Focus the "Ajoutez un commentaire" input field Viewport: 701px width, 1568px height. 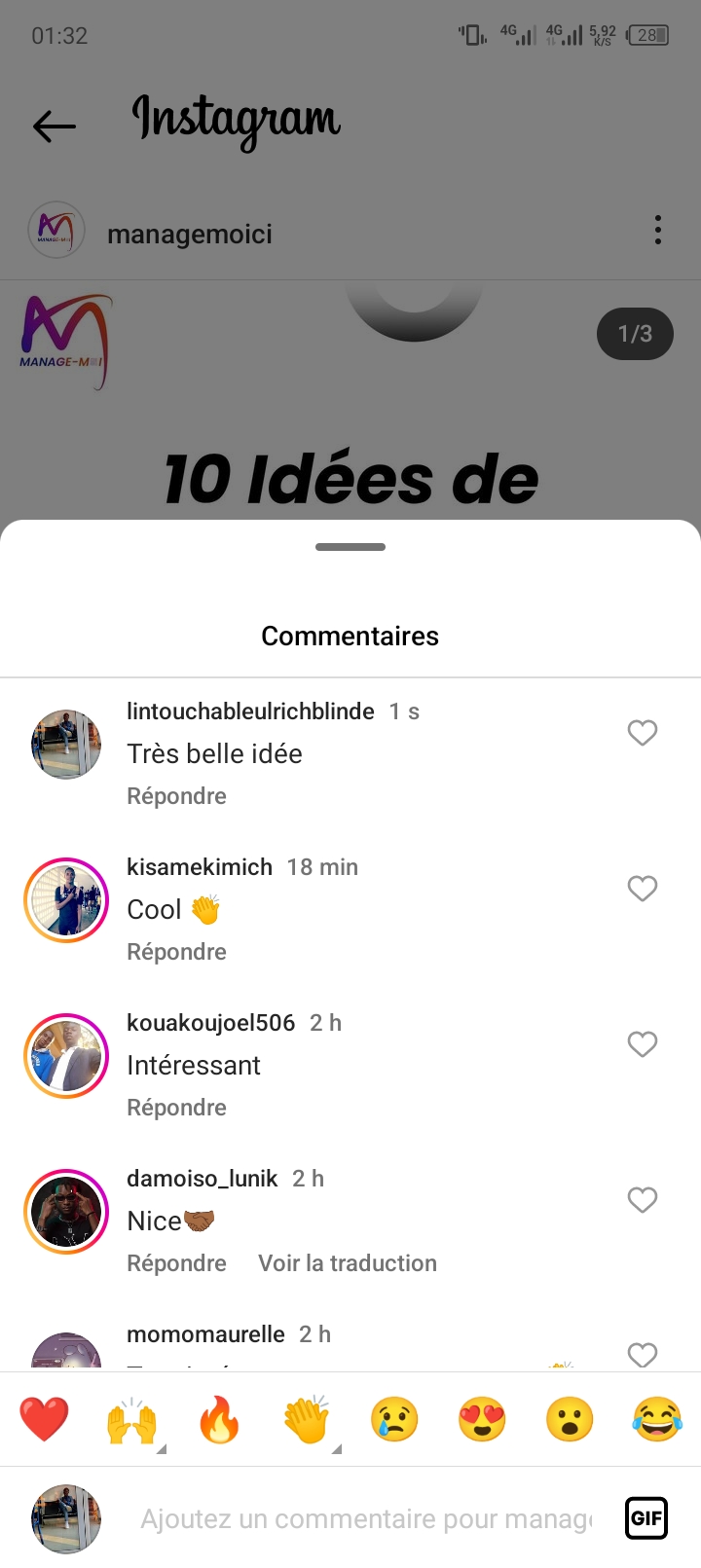pyautogui.click(x=365, y=1518)
